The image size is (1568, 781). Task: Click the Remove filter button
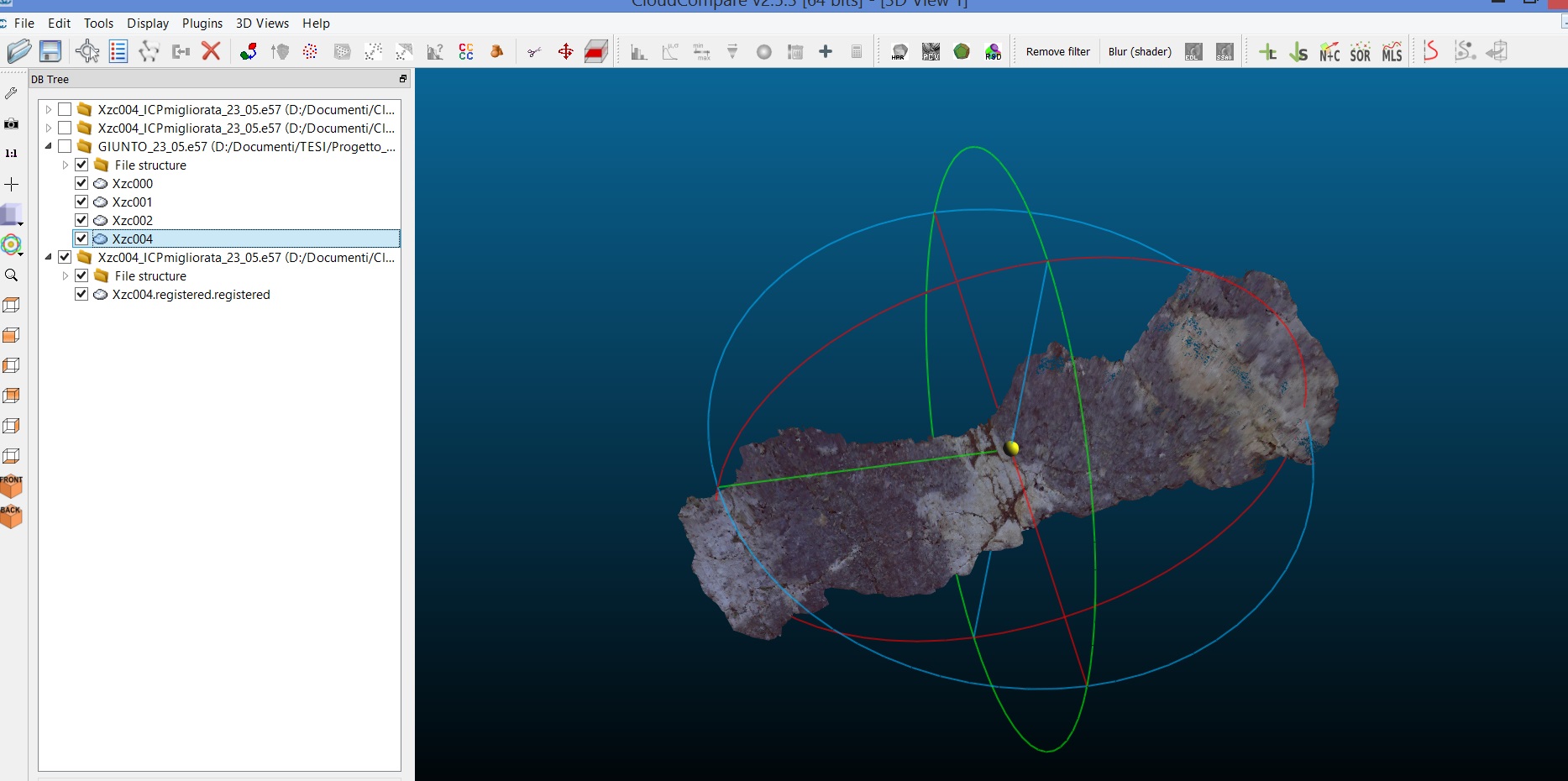(x=1057, y=52)
